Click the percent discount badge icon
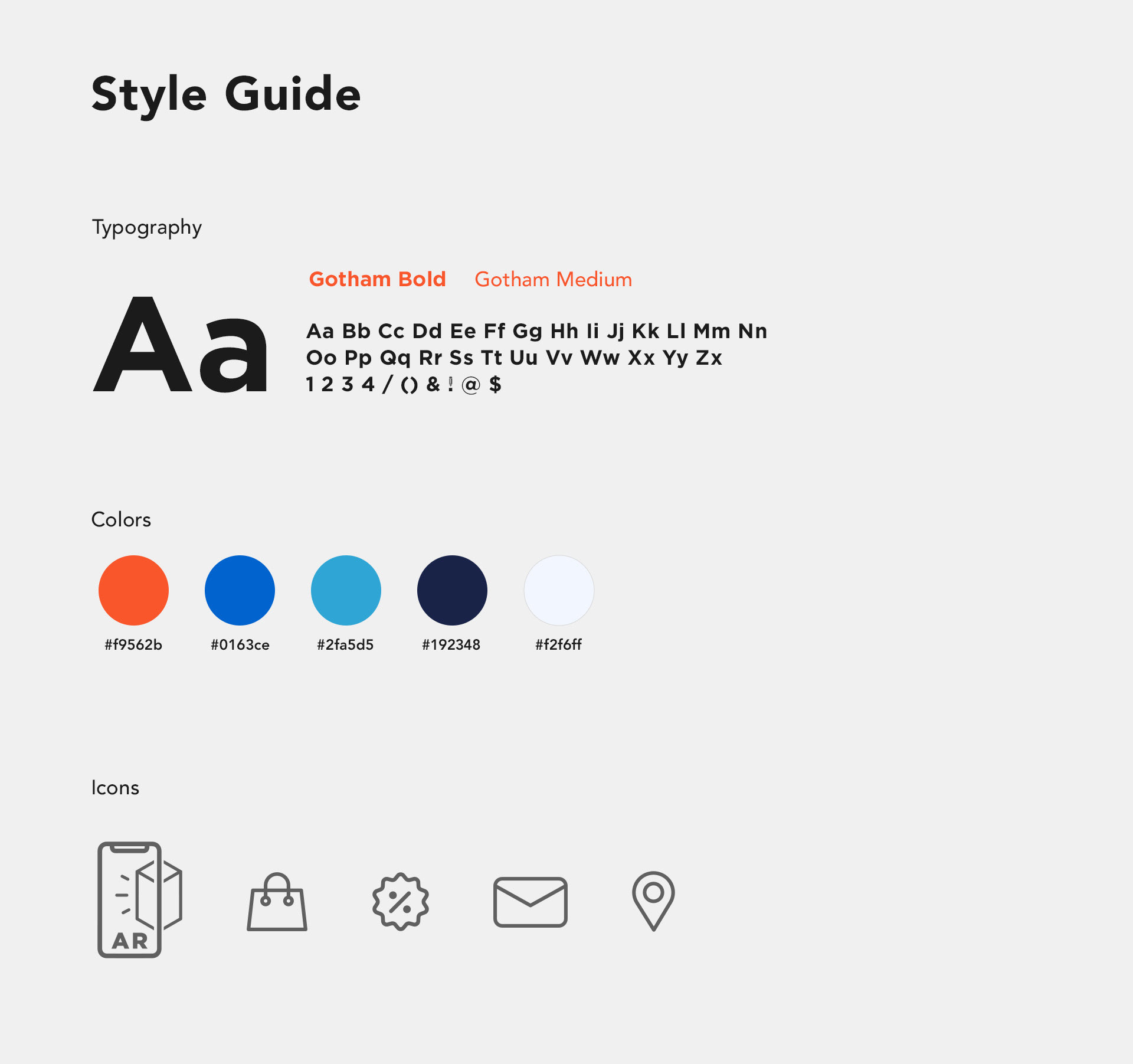This screenshot has height=1064, width=1133. (401, 901)
